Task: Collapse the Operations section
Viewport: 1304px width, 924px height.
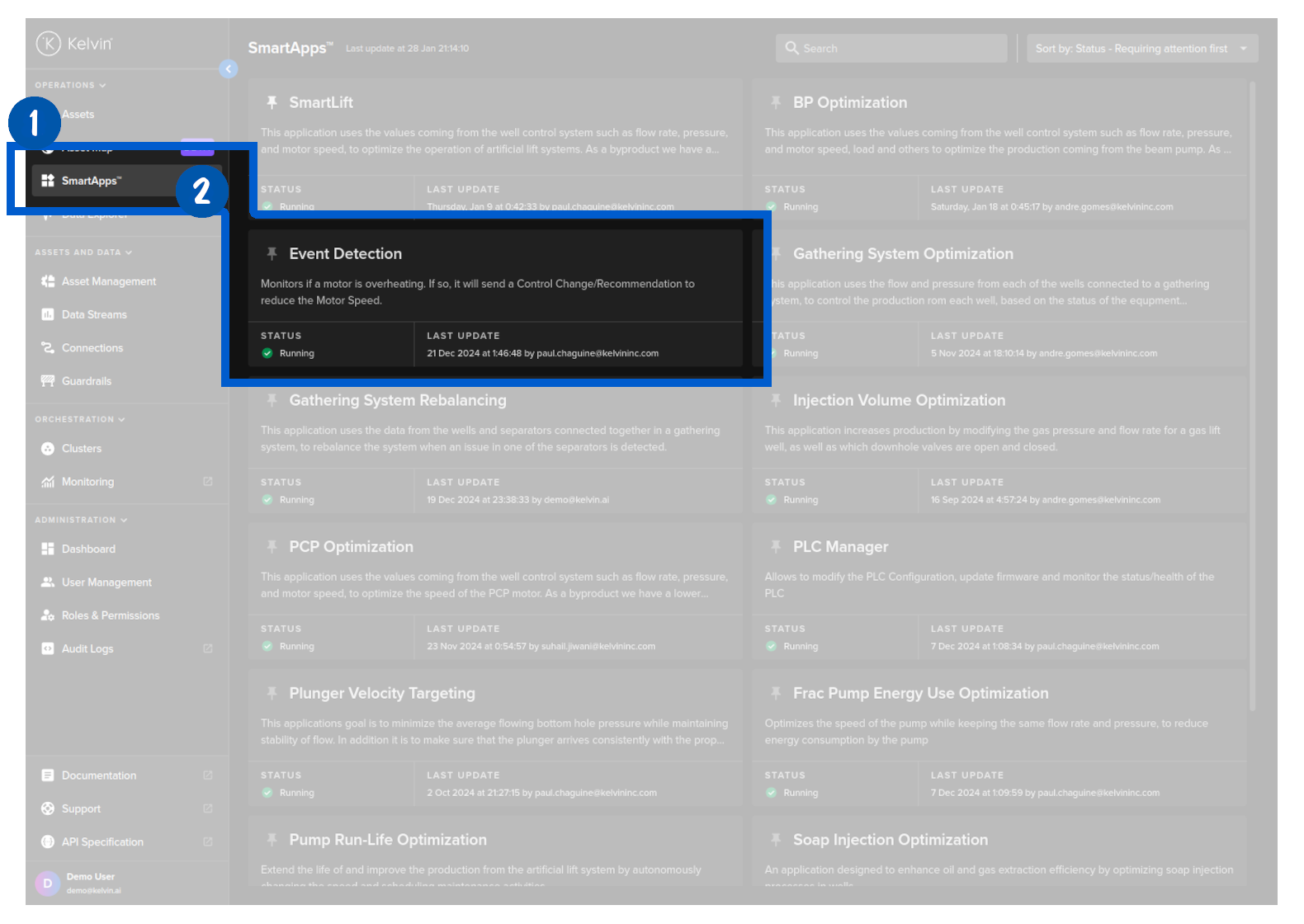Action: (102, 85)
